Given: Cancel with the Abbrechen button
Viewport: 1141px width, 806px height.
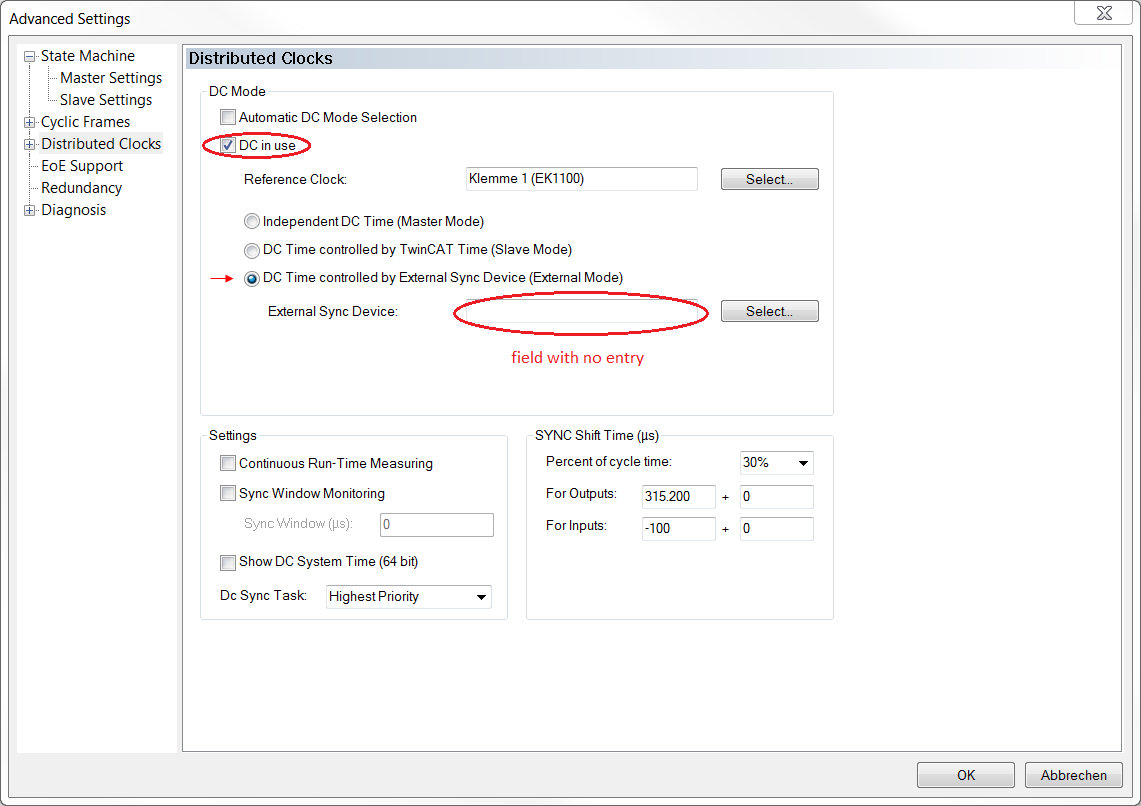Looking at the screenshot, I should (x=1073, y=775).
